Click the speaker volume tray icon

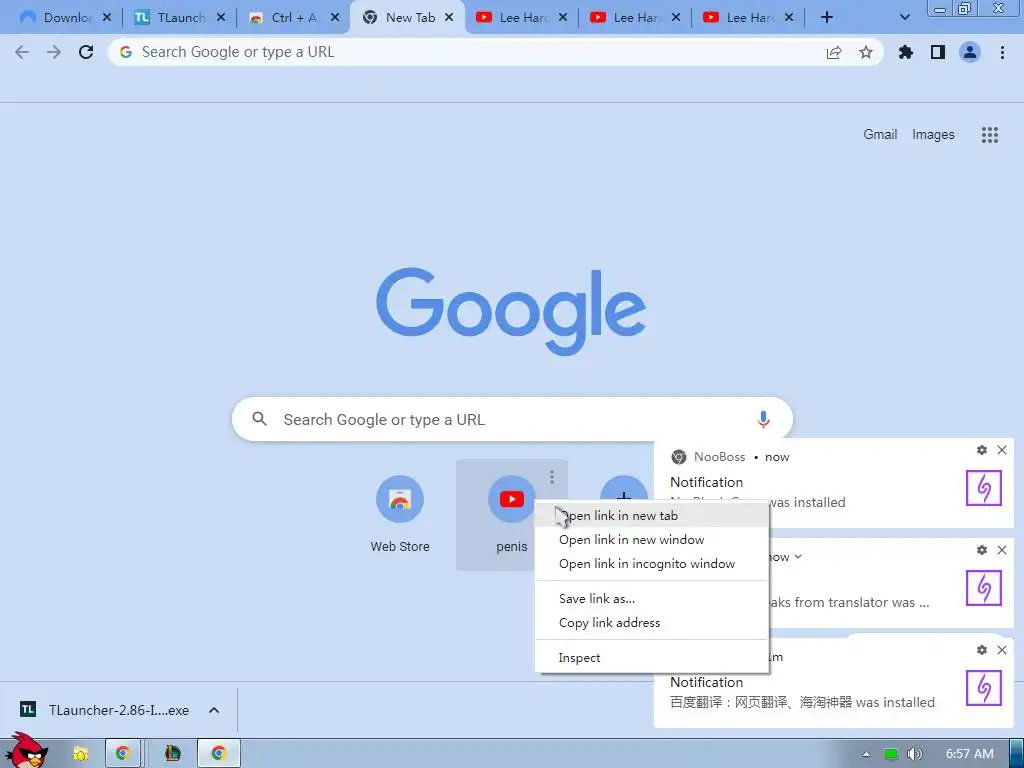914,754
